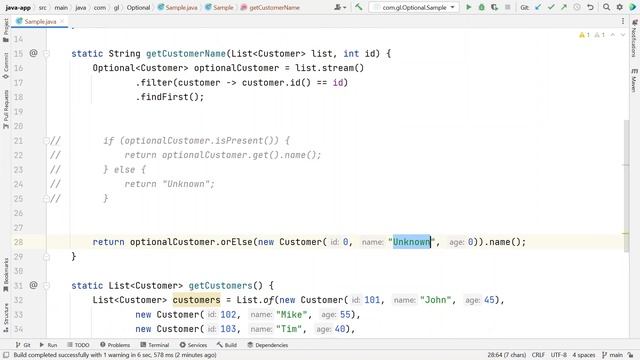This screenshot has width=640, height=360.
Task: Open the main Git branch widget
Action: tap(612, 355)
